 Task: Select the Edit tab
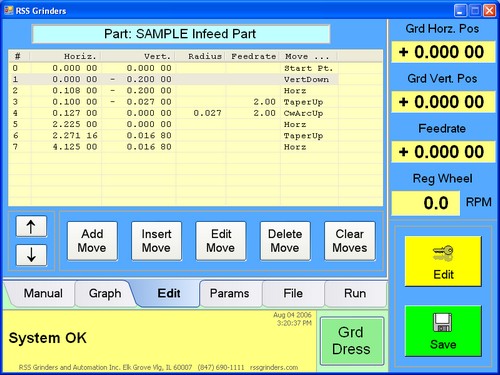(x=169, y=293)
